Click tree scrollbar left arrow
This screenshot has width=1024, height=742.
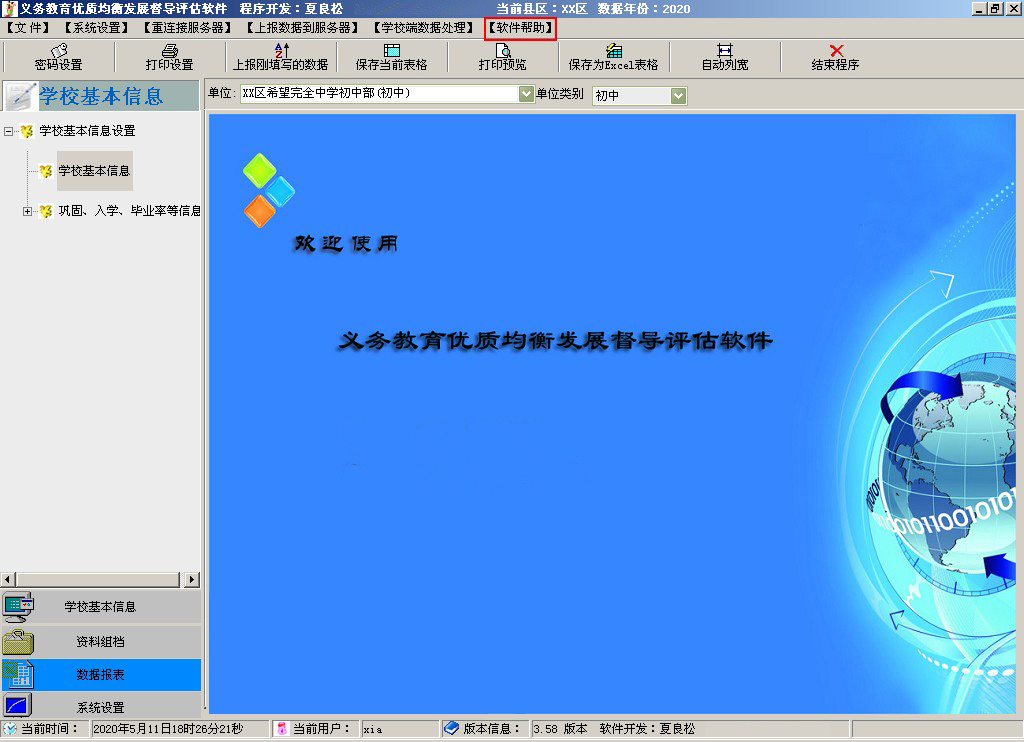(8, 579)
